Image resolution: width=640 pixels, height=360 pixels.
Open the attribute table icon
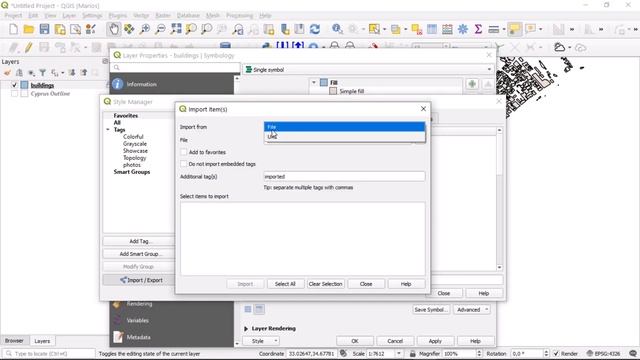(x=432, y=29)
